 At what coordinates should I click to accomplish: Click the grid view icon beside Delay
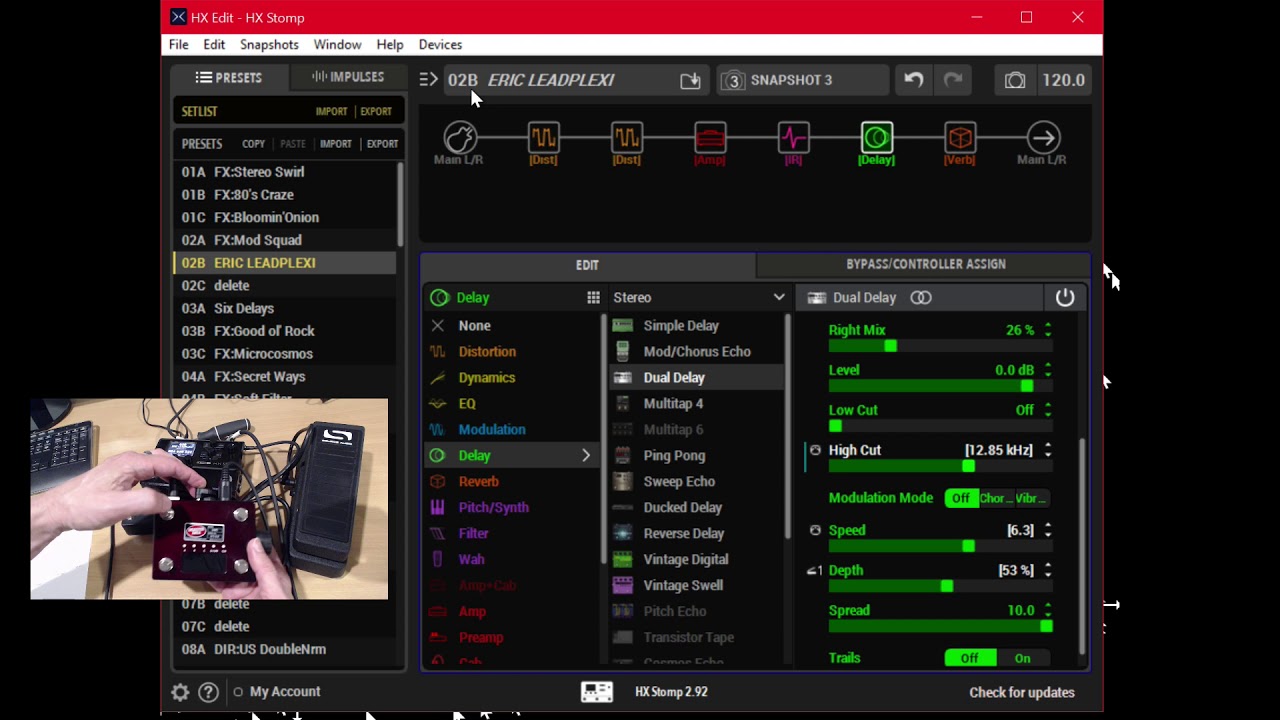pyautogui.click(x=593, y=297)
